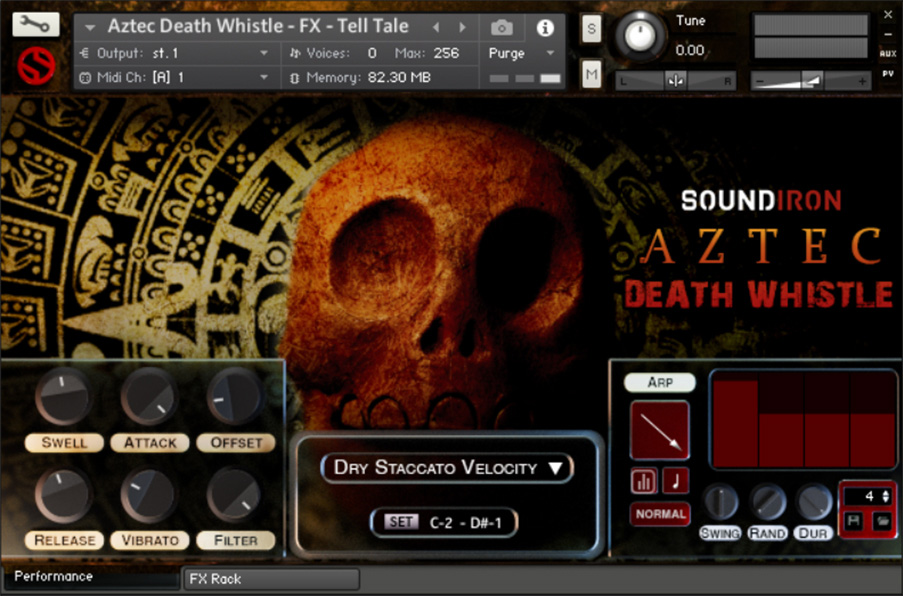Save the arp pattern with the disk icon

pyautogui.click(x=855, y=522)
